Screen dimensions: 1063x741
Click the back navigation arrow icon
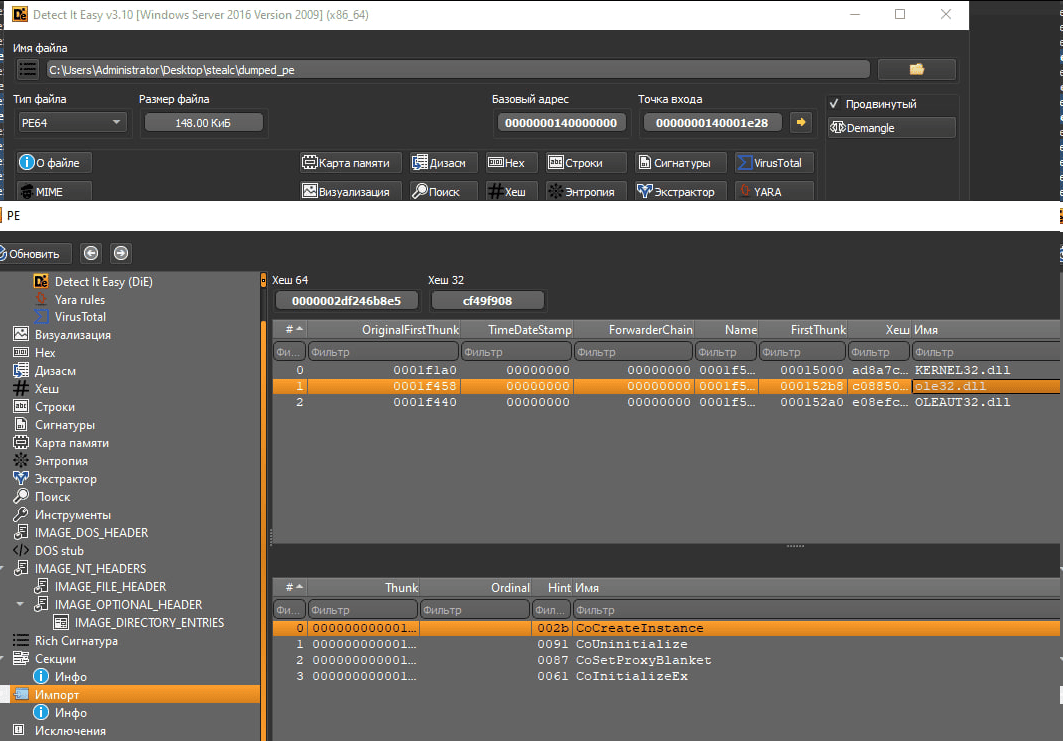pos(90,253)
